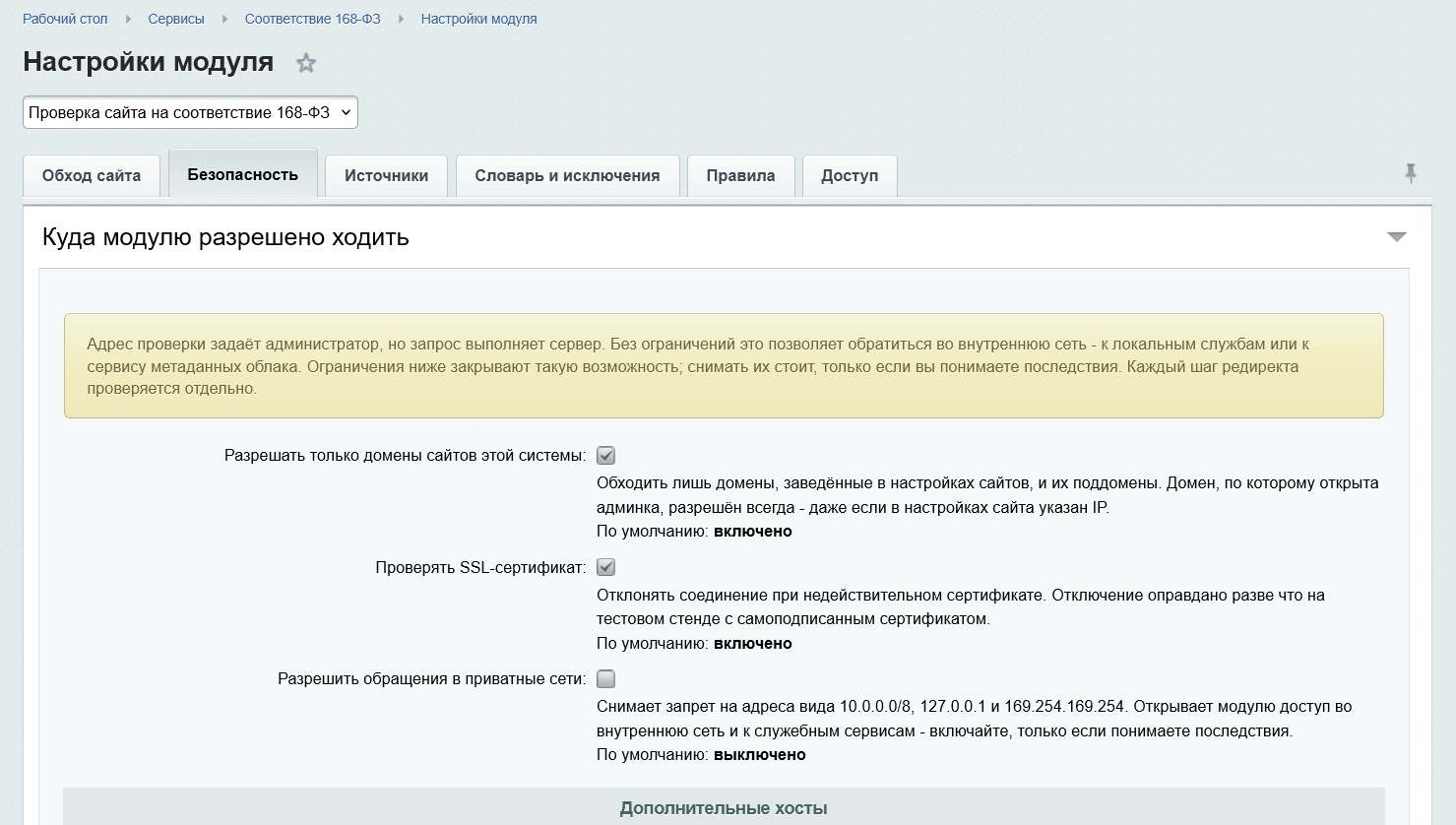Enable 'Разрешить обращения в приватные сети'
1456x825 pixels.
point(606,679)
